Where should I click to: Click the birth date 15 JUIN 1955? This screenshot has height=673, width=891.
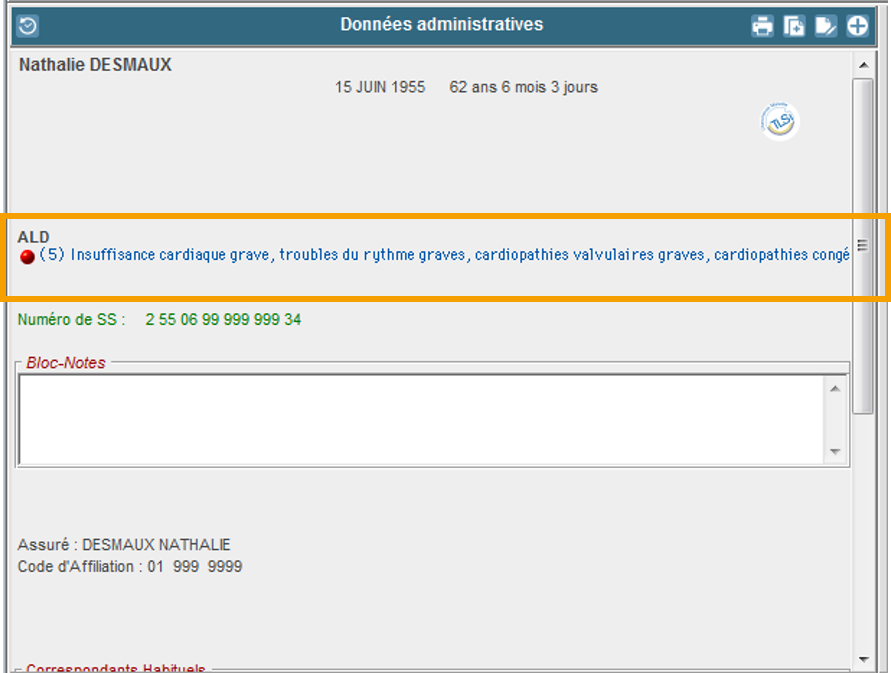pos(379,87)
